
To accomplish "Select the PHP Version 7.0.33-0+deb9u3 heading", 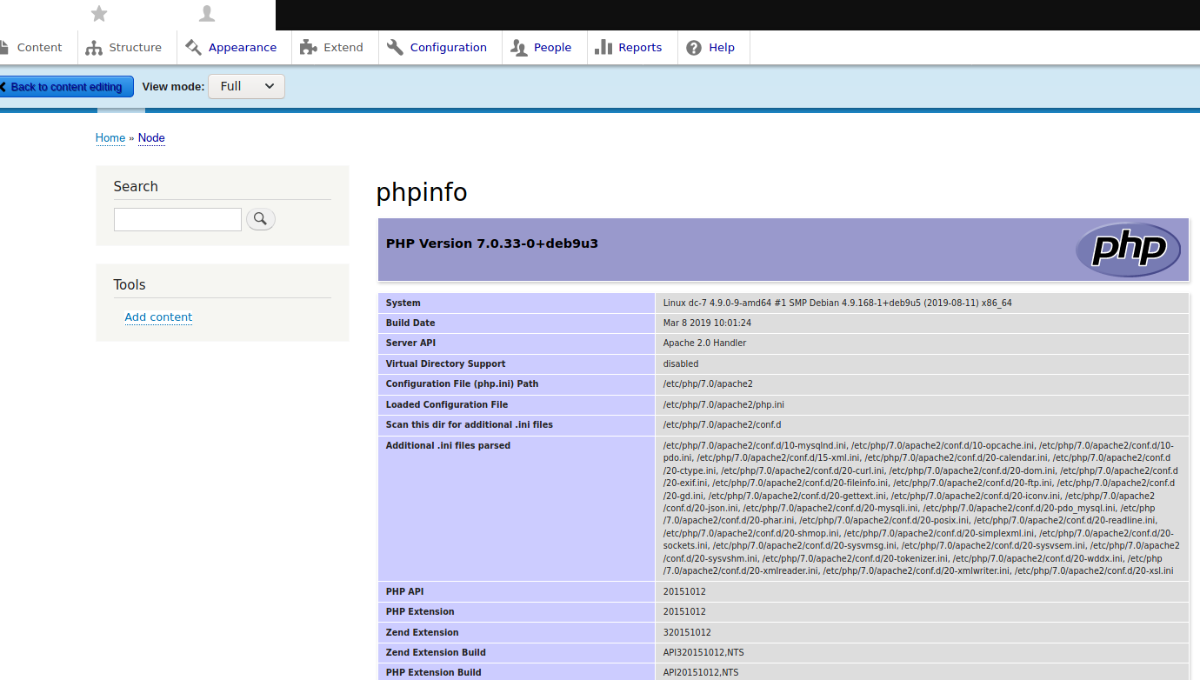I will click(x=492, y=243).
